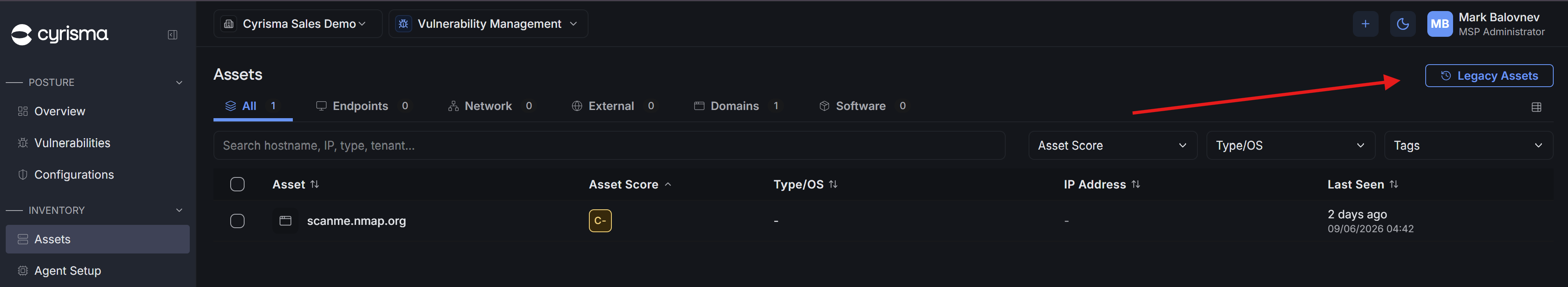
Task: Click the scanme.nmap.org domain icon
Action: [x=285, y=221]
